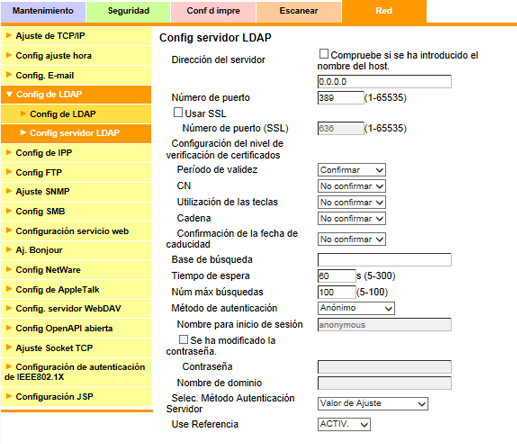Open the Selec. Método Autenticación Servidor dropdown
The height and width of the screenshot is (444, 517).
point(373,404)
